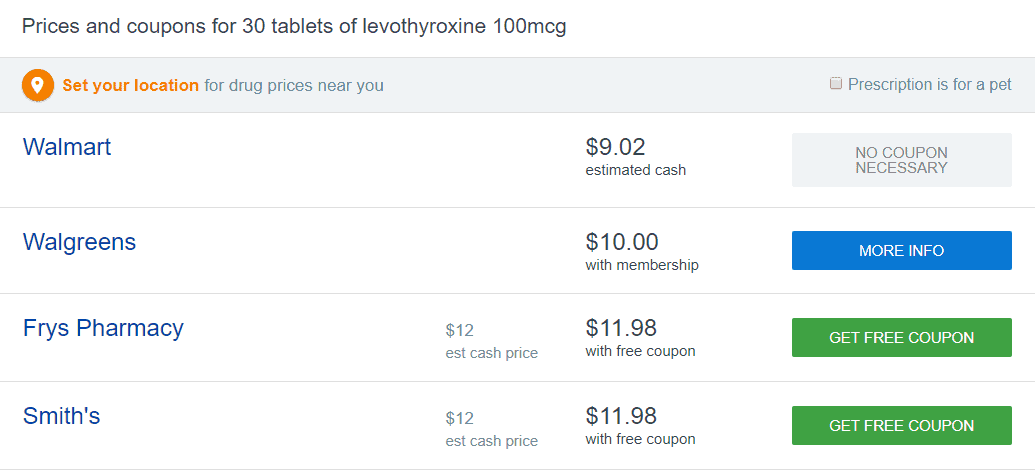Click the 'for drug prices near you' text

point(294,86)
